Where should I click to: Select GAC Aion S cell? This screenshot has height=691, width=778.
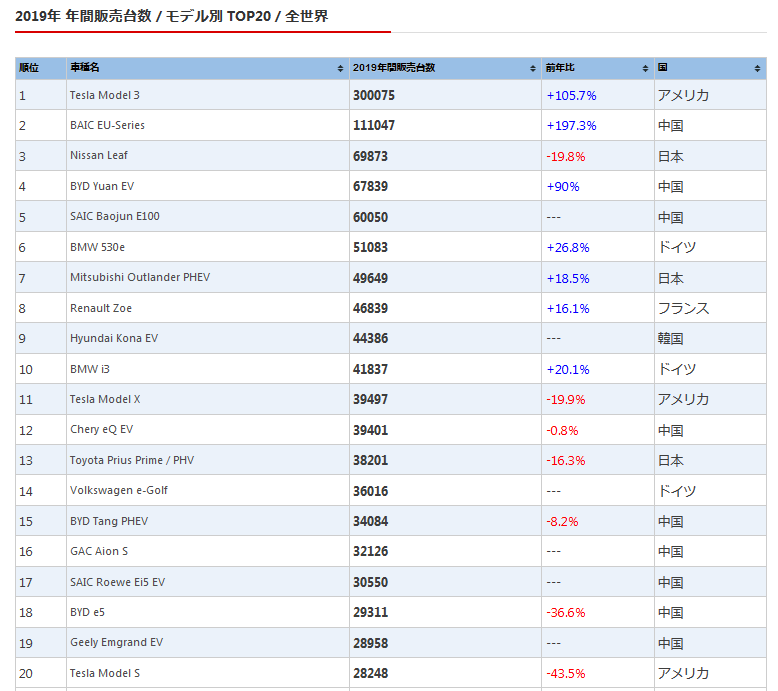[x=208, y=551]
